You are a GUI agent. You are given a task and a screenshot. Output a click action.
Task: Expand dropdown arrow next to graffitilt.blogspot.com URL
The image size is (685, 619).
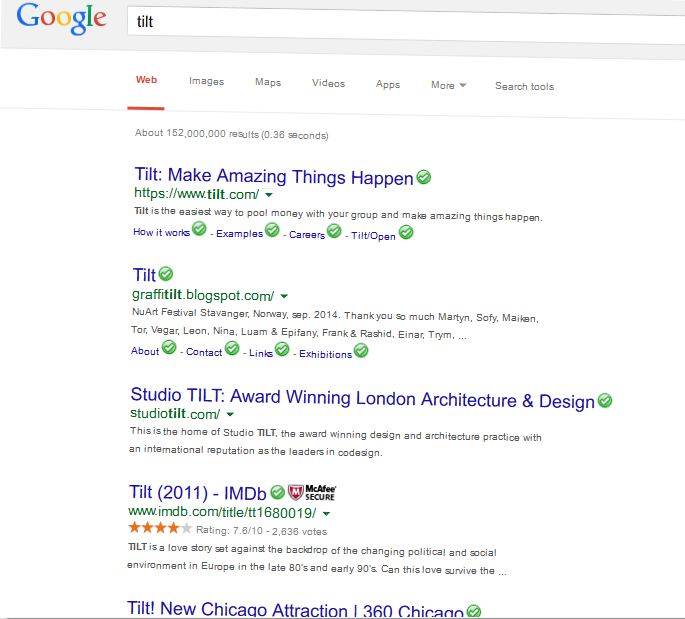click(284, 296)
